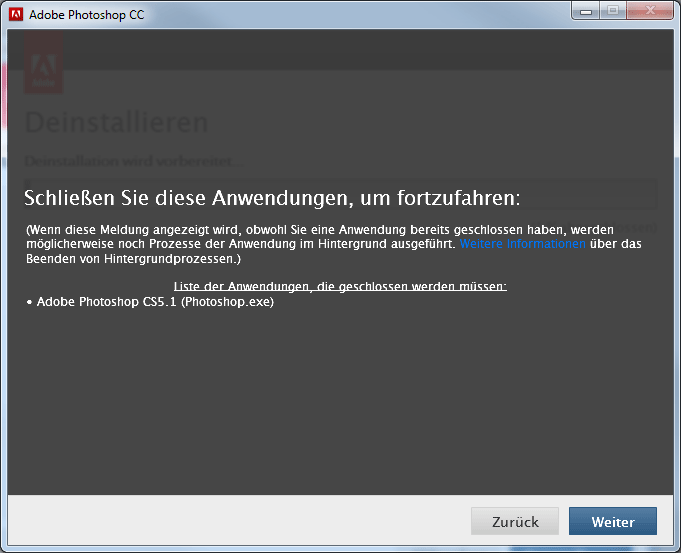The width and height of the screenshot is (681, 553).
Task: Minimize the Adobe Photoshop CC window
Action: [586, 11]
